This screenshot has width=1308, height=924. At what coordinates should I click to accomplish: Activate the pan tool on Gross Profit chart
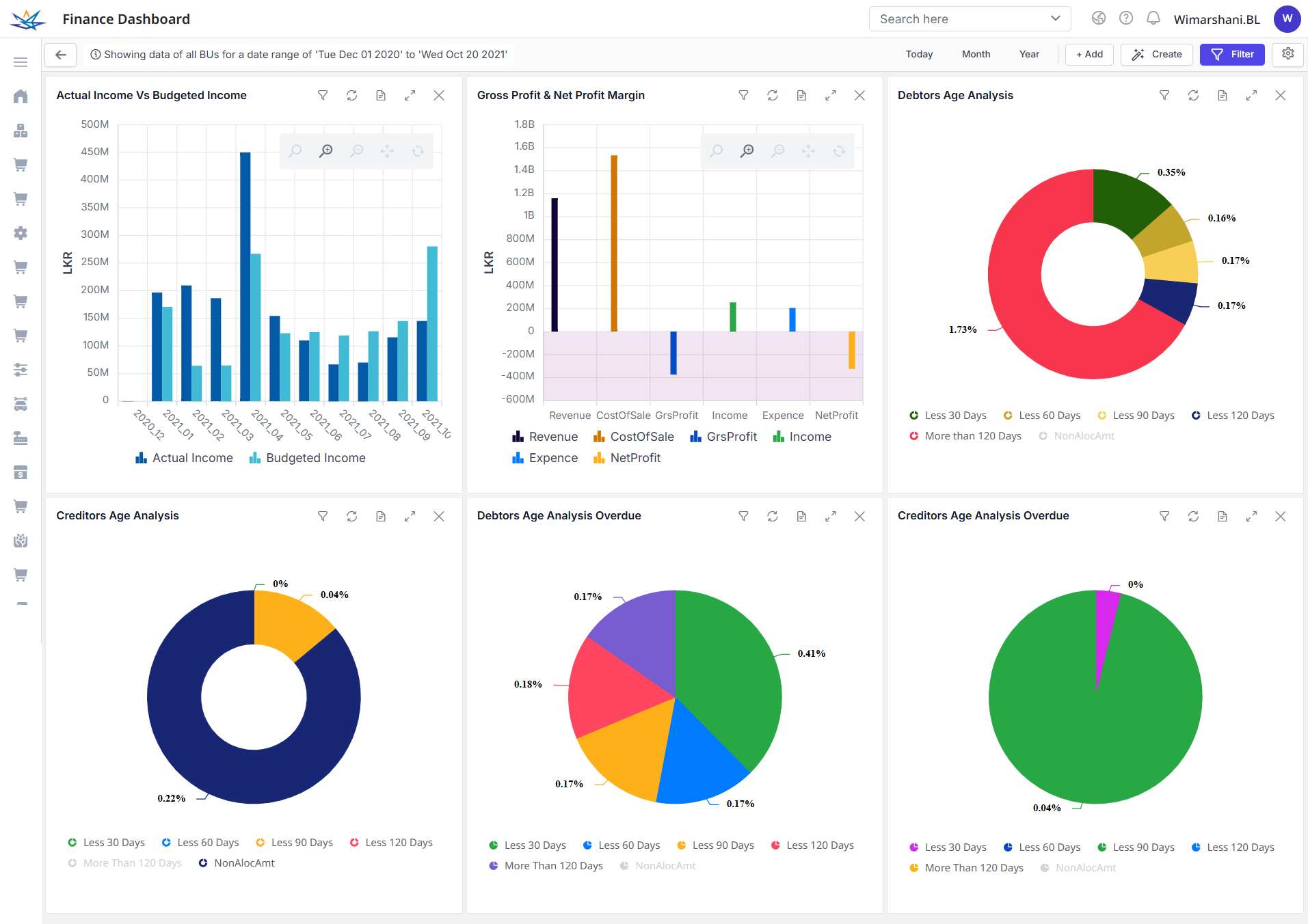point(808,150)
